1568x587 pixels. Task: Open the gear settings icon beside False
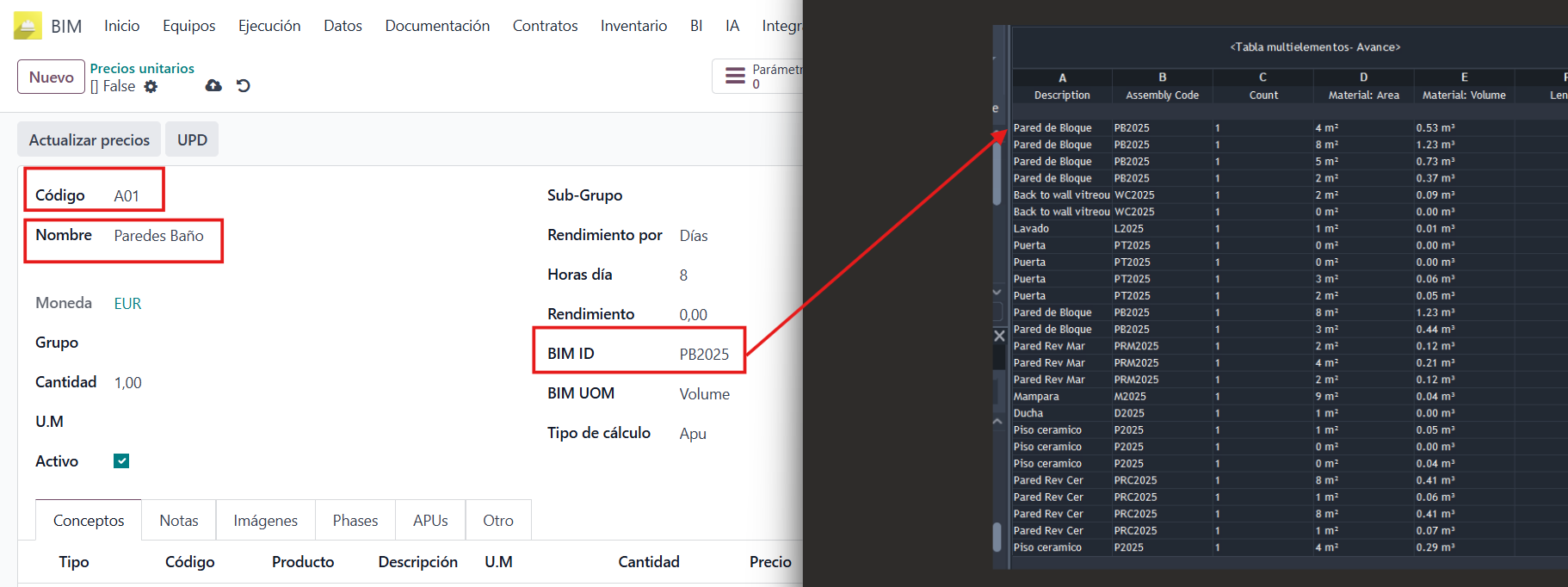(151, 86)
